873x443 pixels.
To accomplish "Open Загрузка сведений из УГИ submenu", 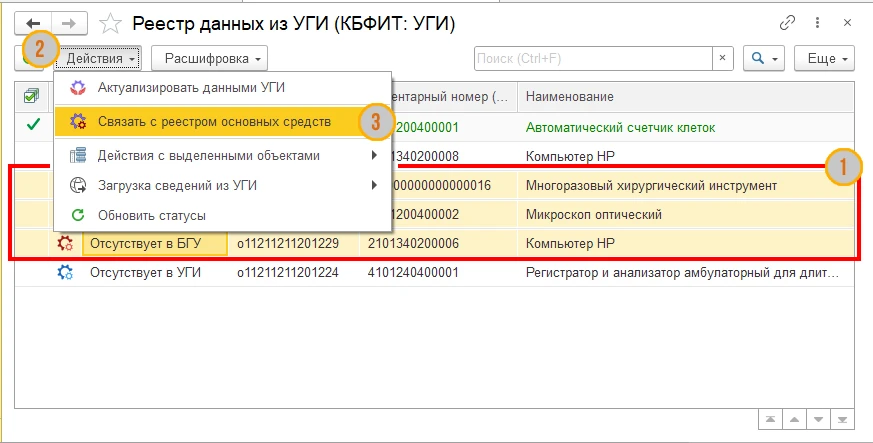I will tap(223, 185).
